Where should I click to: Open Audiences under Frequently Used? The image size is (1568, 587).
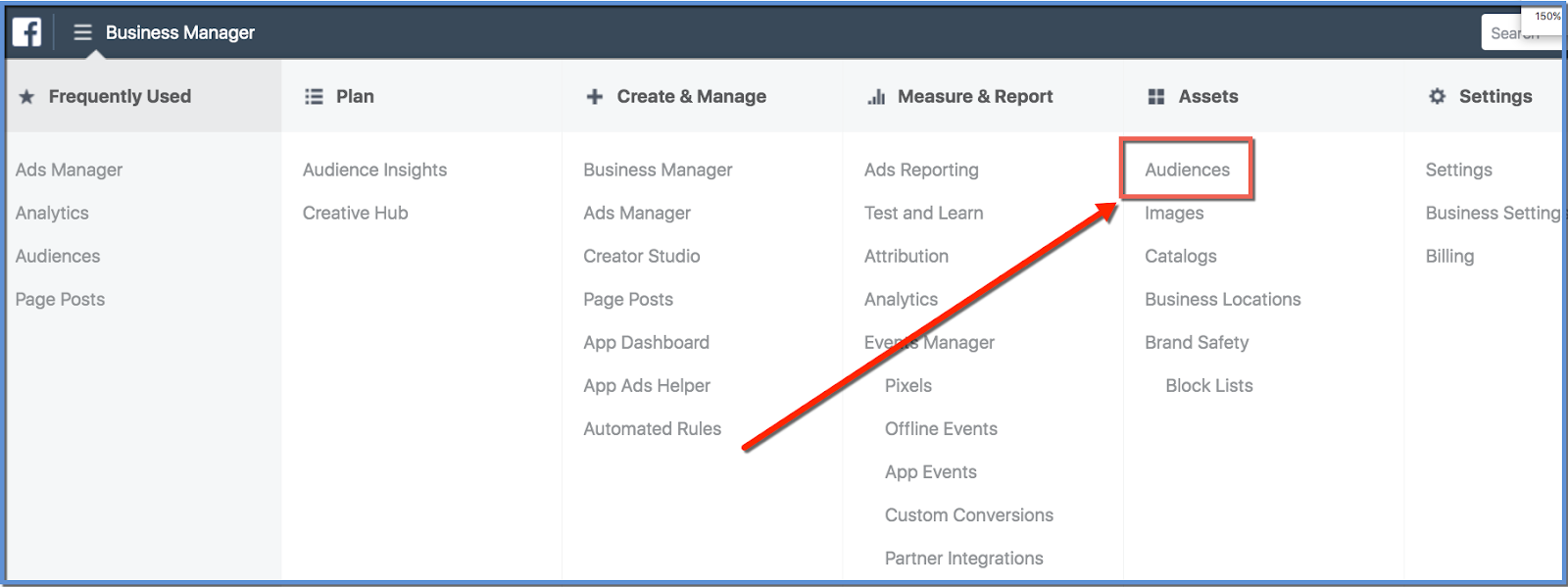click(x=58, y=256)
